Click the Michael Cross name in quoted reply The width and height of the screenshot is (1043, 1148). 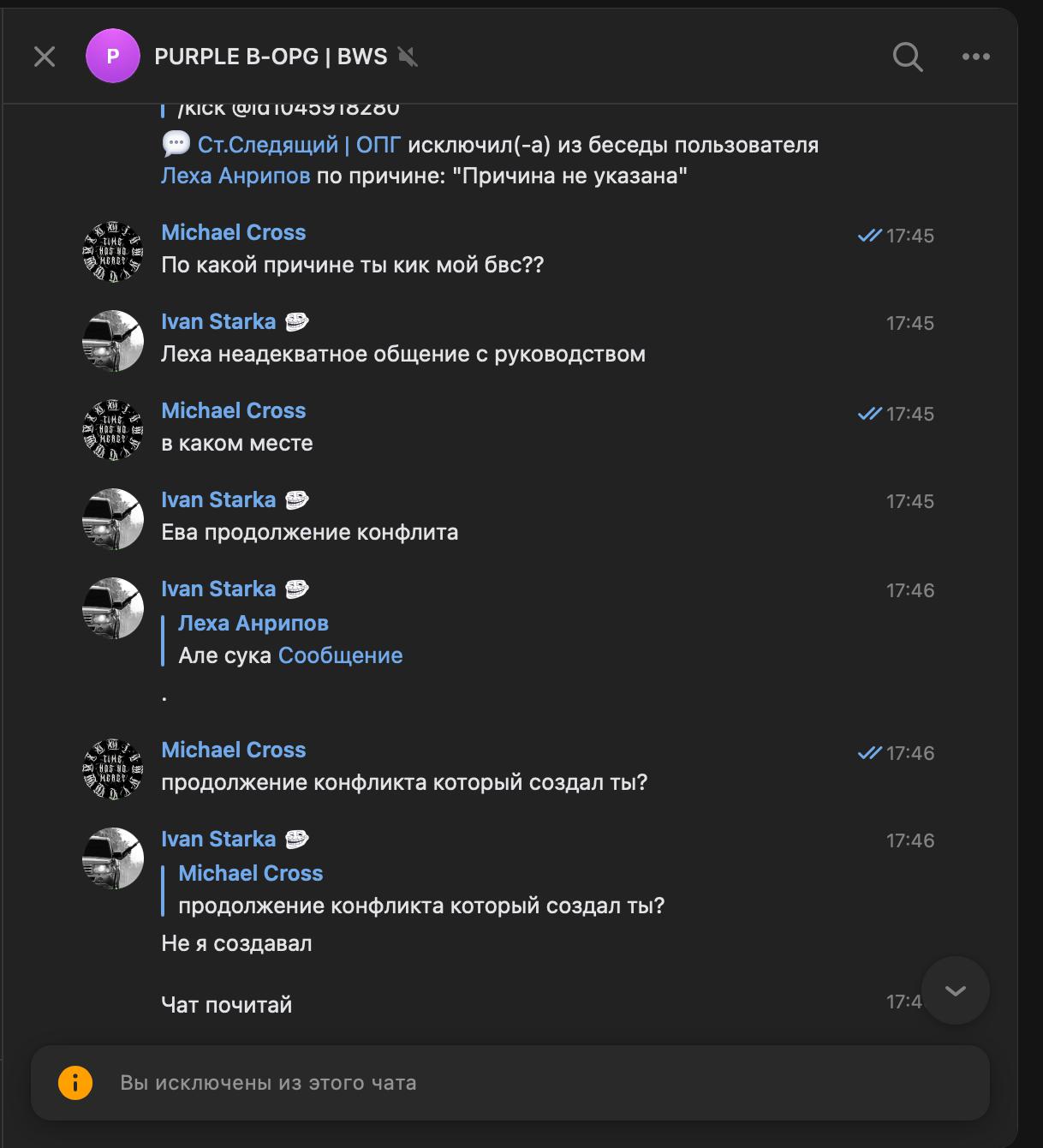251,873
